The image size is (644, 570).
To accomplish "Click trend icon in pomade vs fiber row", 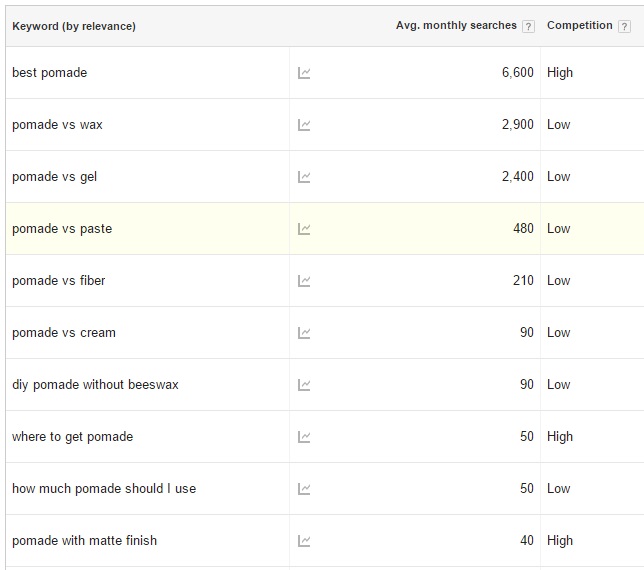I will click(304, 281).
